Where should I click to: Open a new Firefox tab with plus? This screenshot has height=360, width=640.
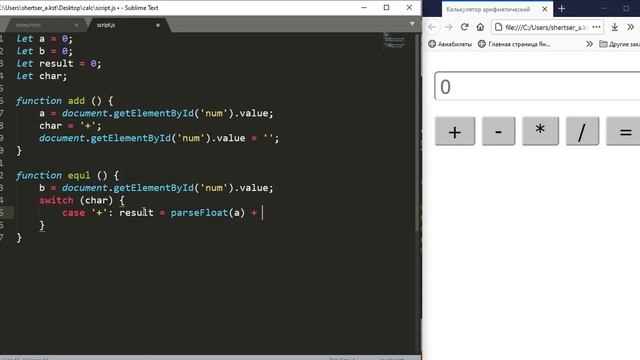pos(562,9)
